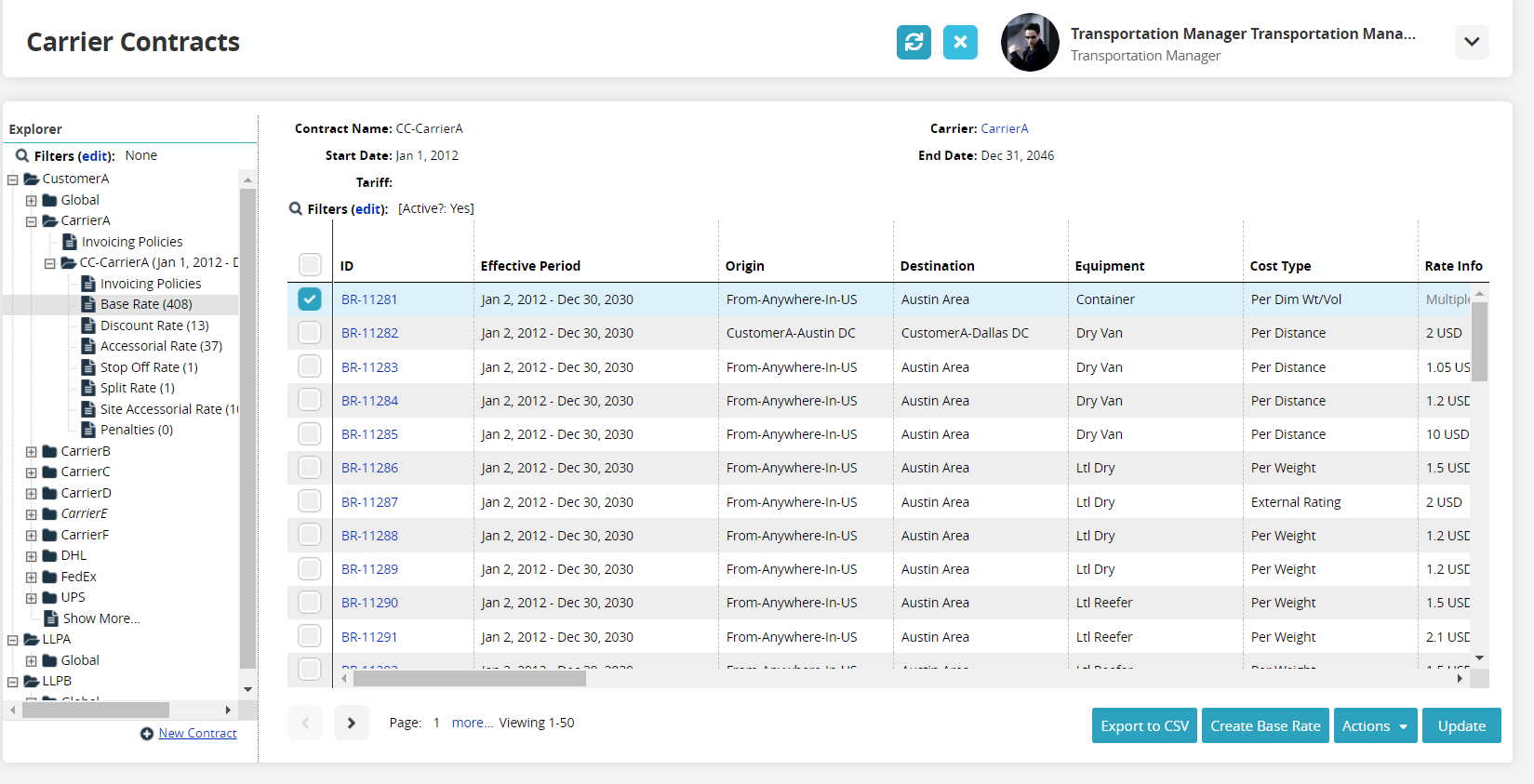Click the plus icon beside New Contract
The height and width of the screenshot is (784, 1534).
coord(147,734)
